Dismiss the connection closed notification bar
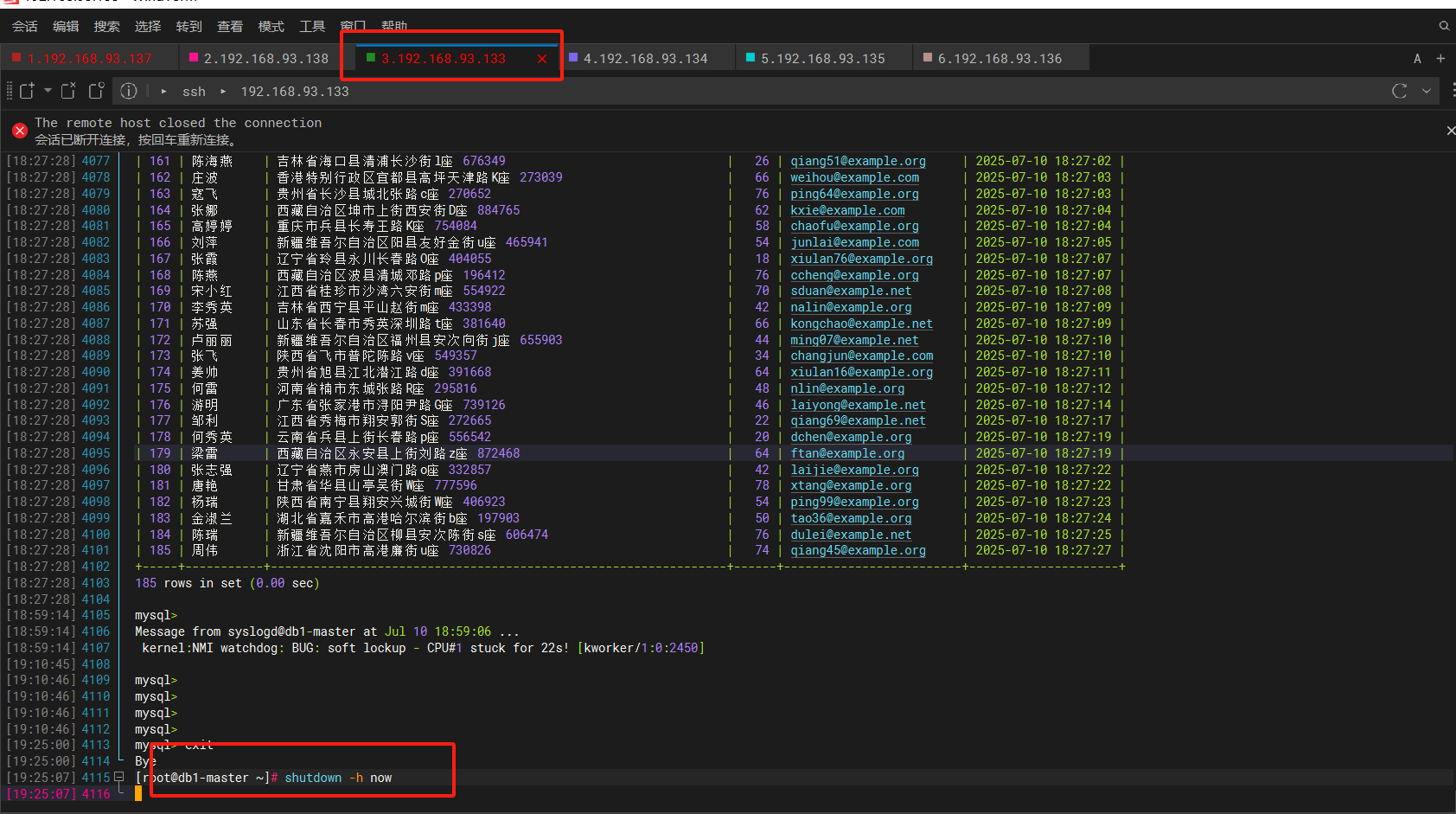 coord(1451,131)
